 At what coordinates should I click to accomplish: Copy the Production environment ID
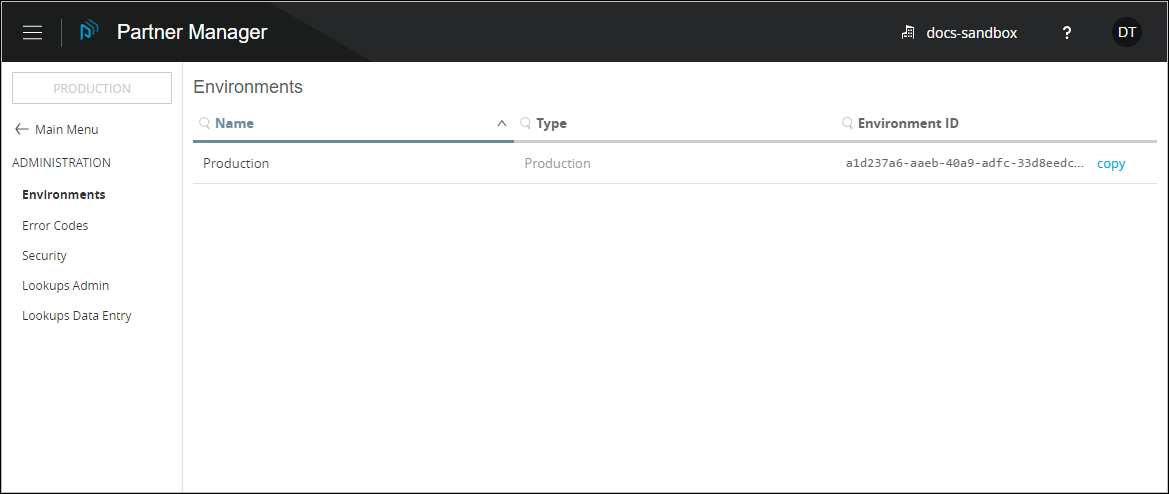pyautogui.click(x=1110, y=164)
